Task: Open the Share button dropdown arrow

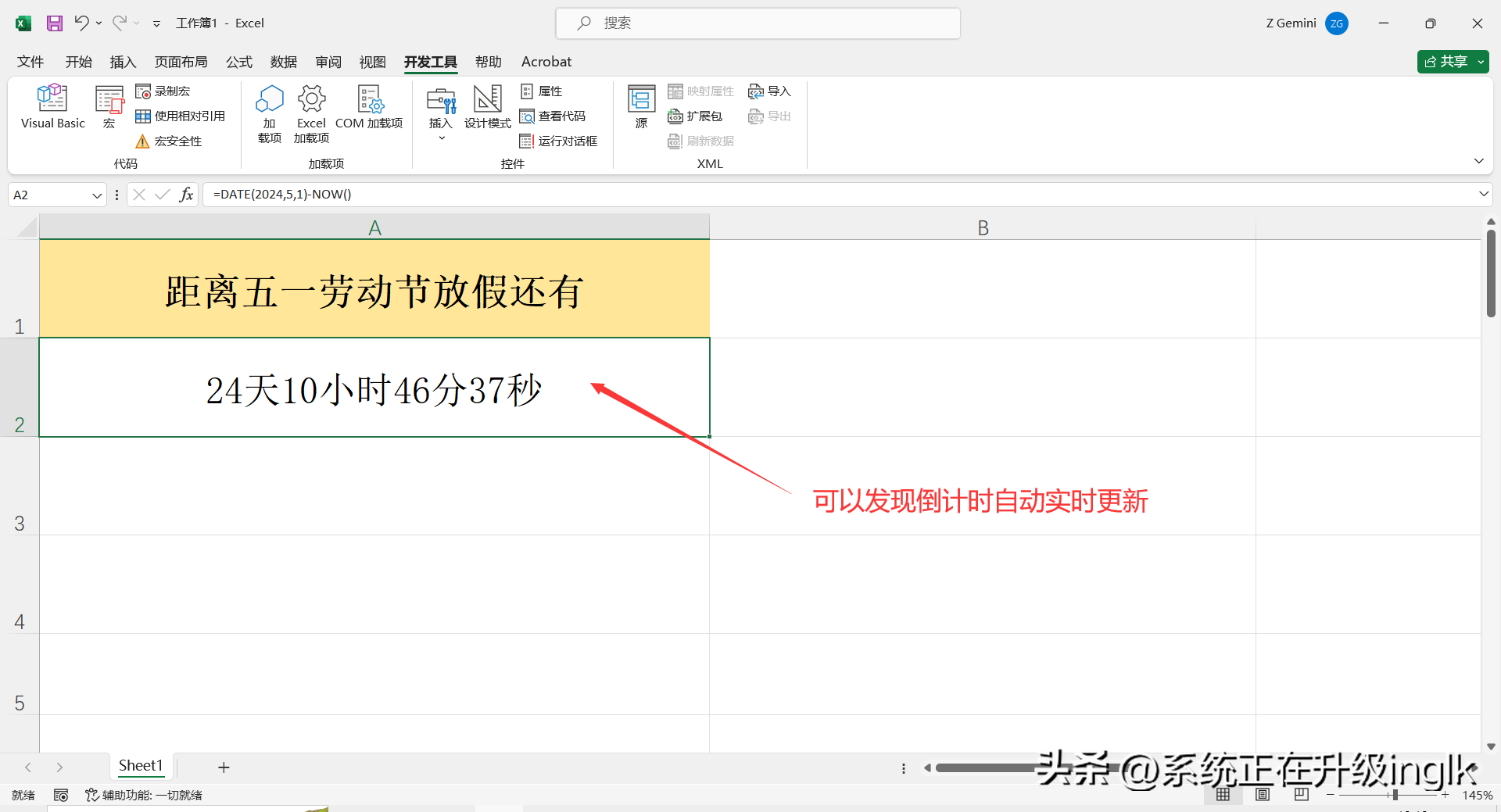Action: coord(1481,62)
